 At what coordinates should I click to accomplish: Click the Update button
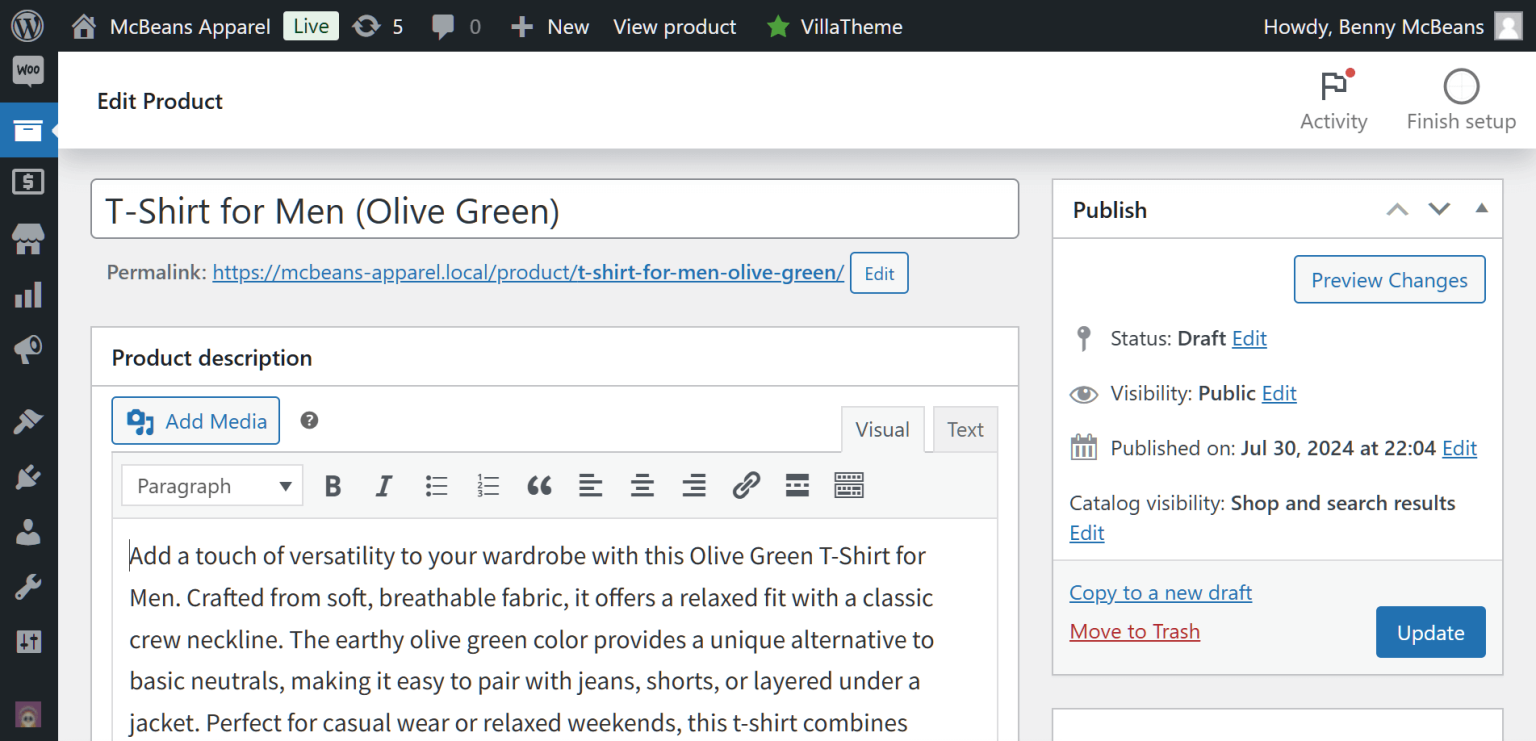(1430, 633)
